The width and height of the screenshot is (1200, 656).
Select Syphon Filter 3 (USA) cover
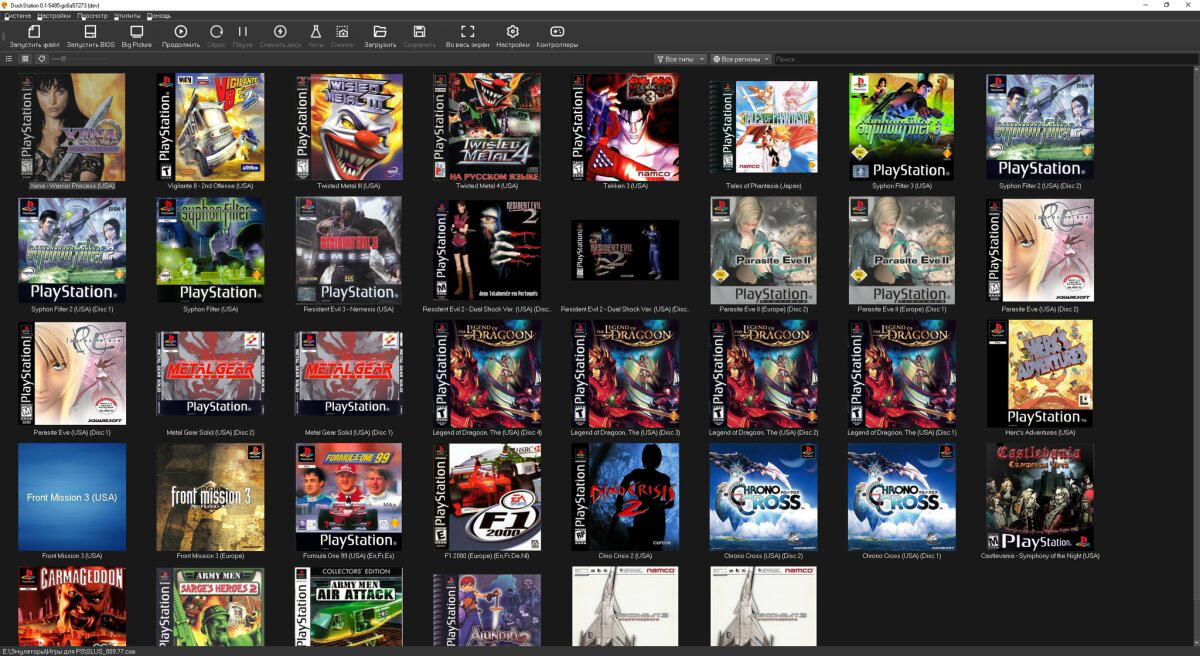pyautogui.click(x=901, y=127)
